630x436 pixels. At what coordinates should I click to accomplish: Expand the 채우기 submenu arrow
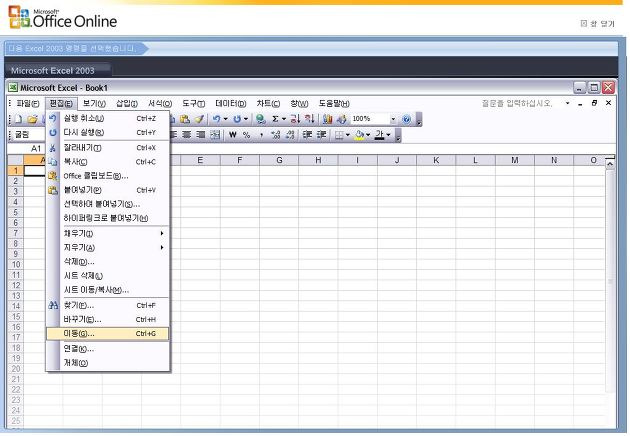coord(162,233)
